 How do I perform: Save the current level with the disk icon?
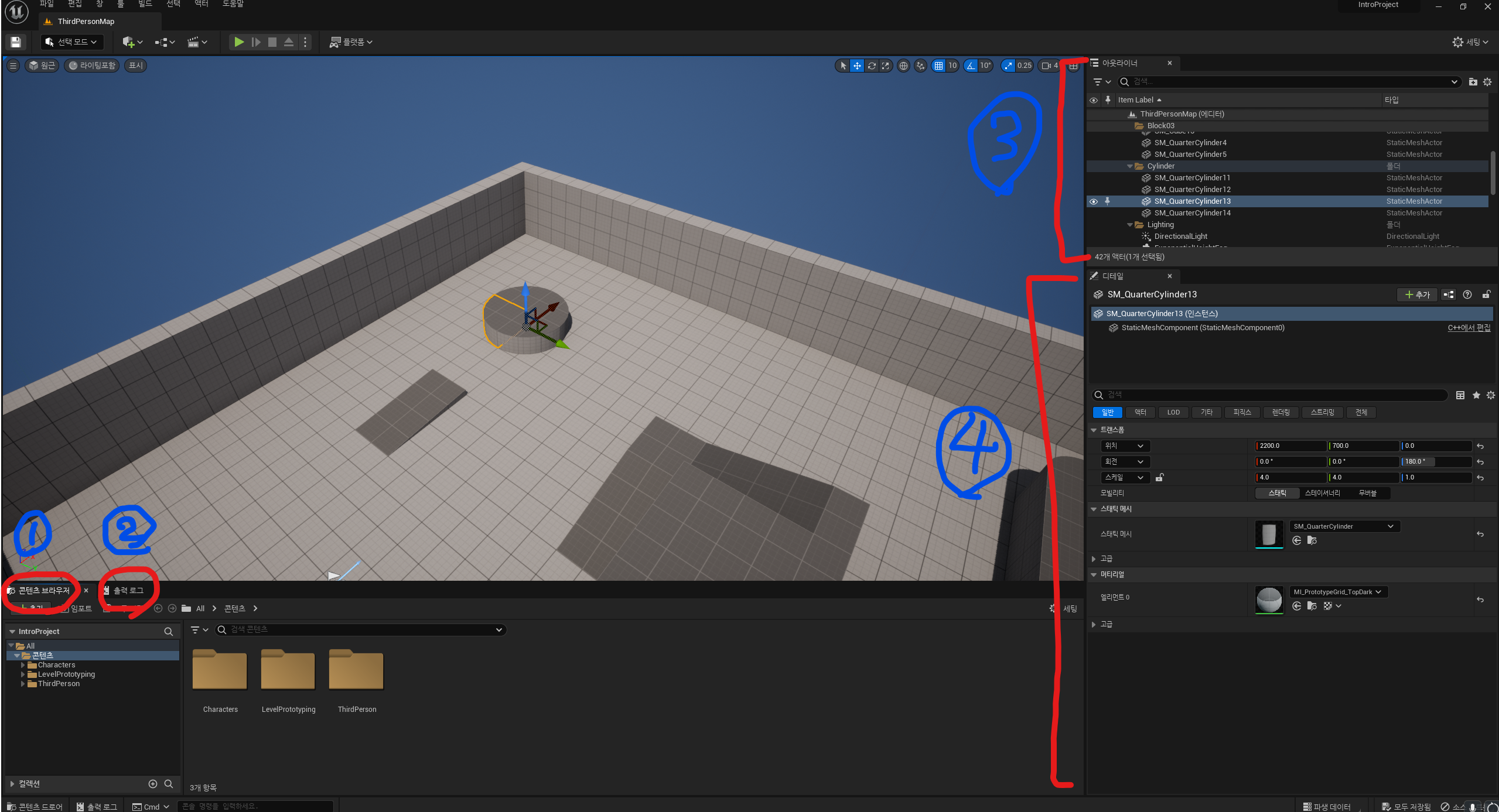tap(16, 42)
